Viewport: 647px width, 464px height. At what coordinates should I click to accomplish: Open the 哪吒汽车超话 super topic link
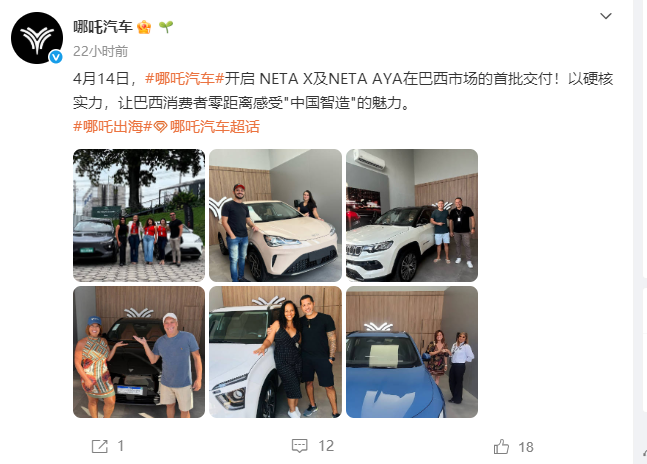click(215, 126)
